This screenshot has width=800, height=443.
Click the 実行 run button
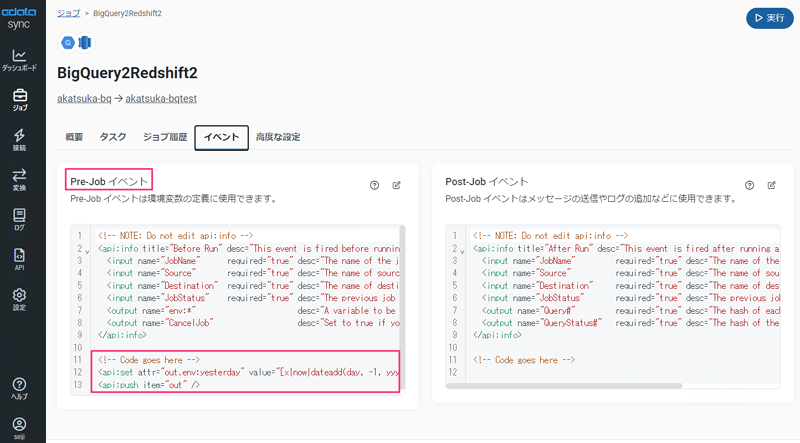pyautogui.click(x=768, y=18)
